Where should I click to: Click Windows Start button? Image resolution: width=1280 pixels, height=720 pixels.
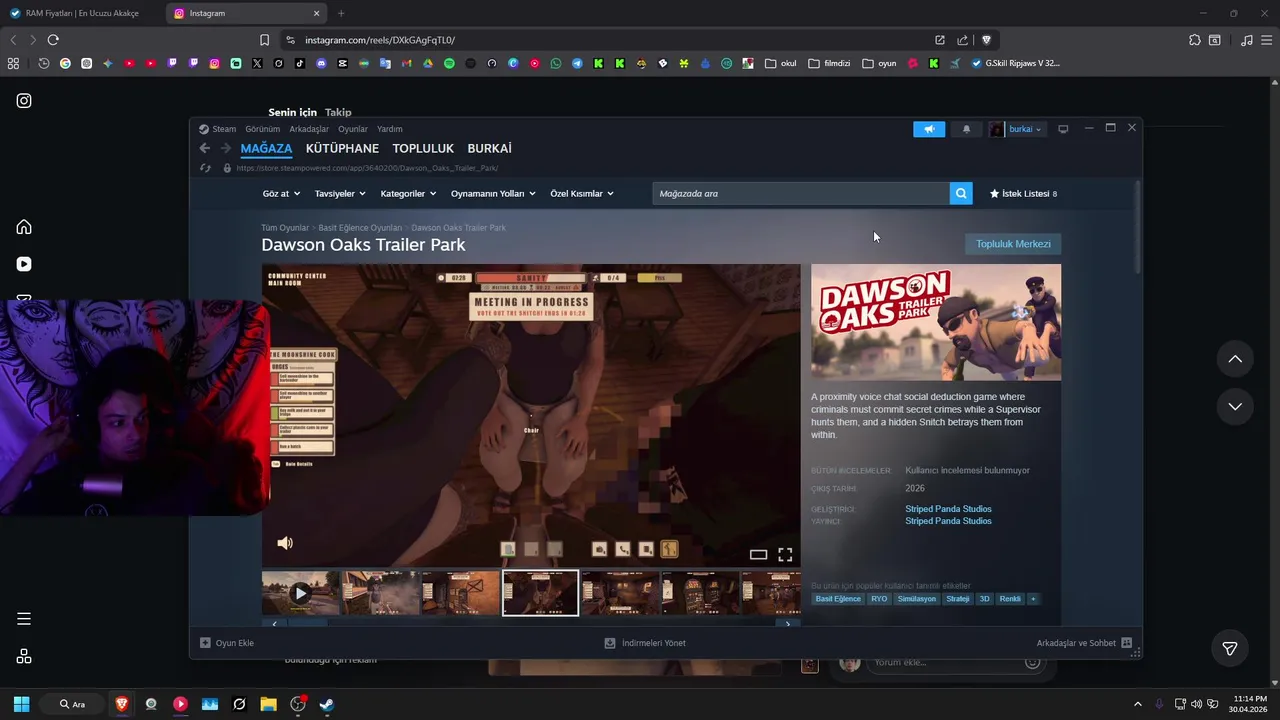pos(21,704)
